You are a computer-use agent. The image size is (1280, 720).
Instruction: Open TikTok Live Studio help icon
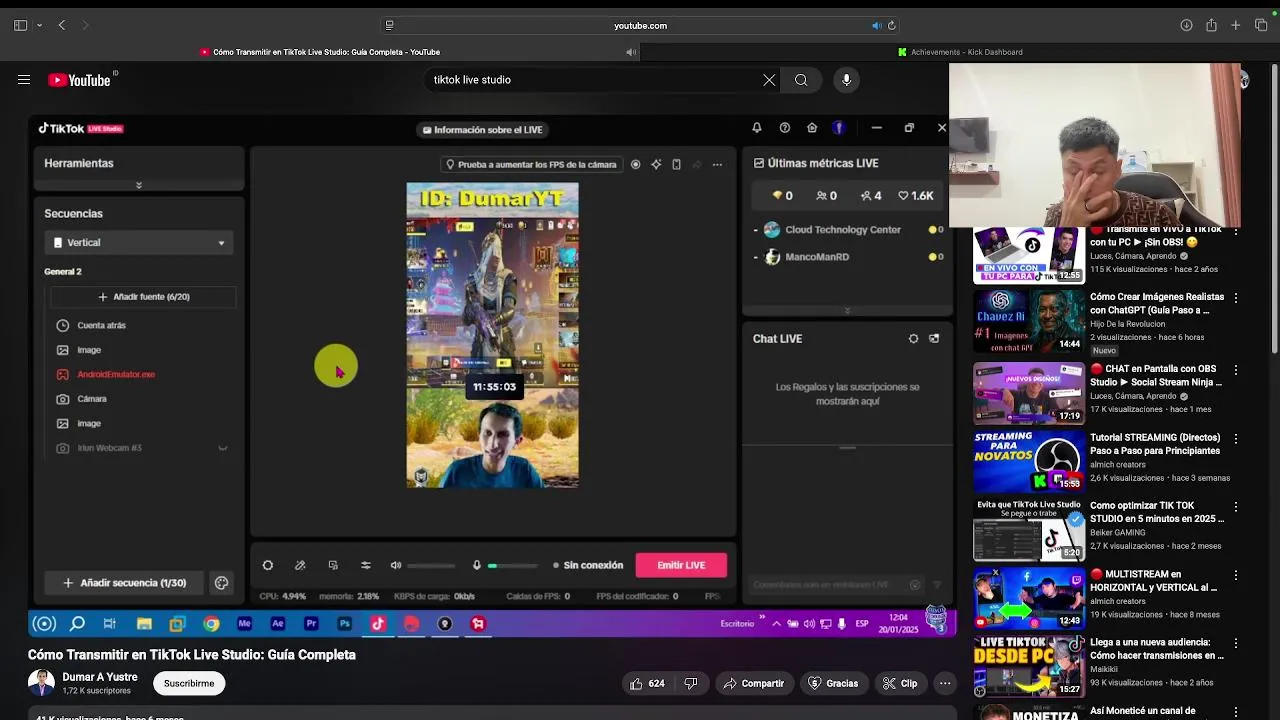[x=785, y=128]
